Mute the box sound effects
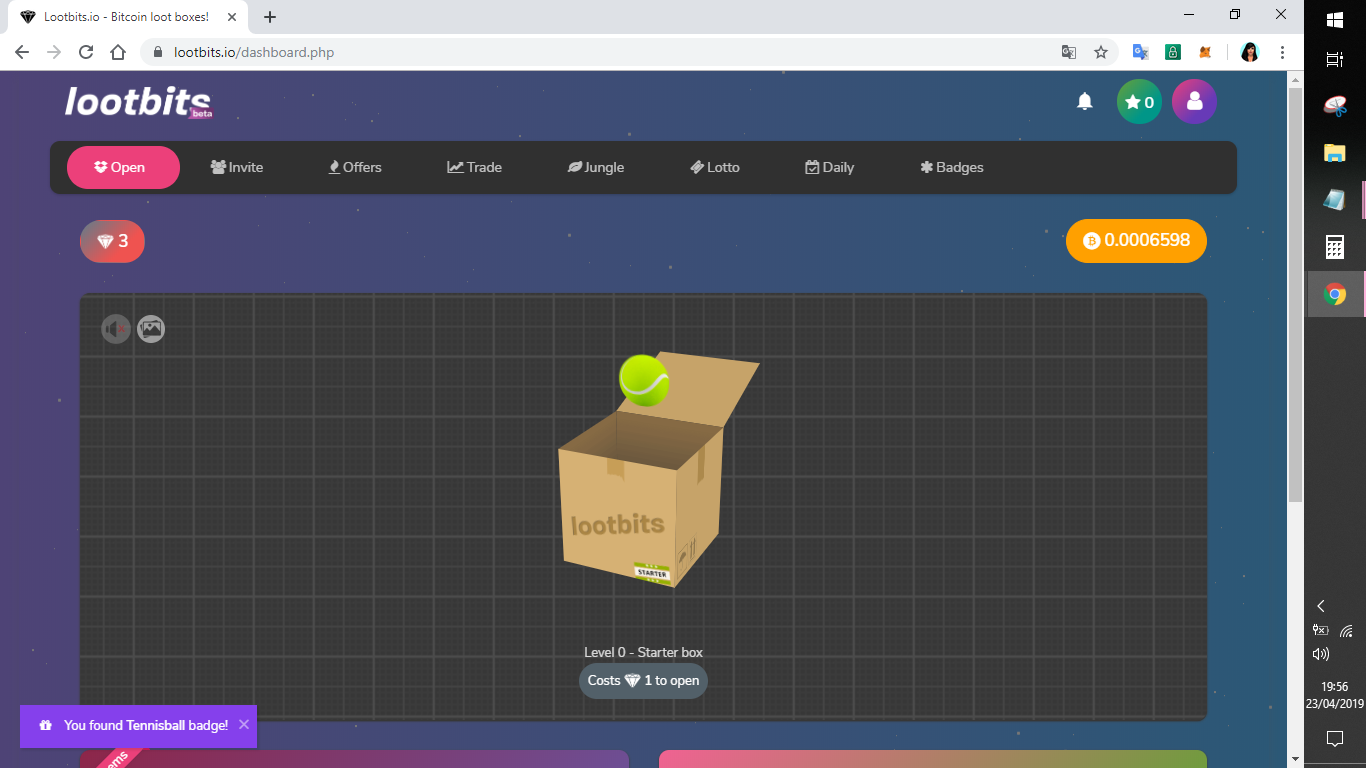The height and width of the screenshot is (768, 1366). [116, 329]
